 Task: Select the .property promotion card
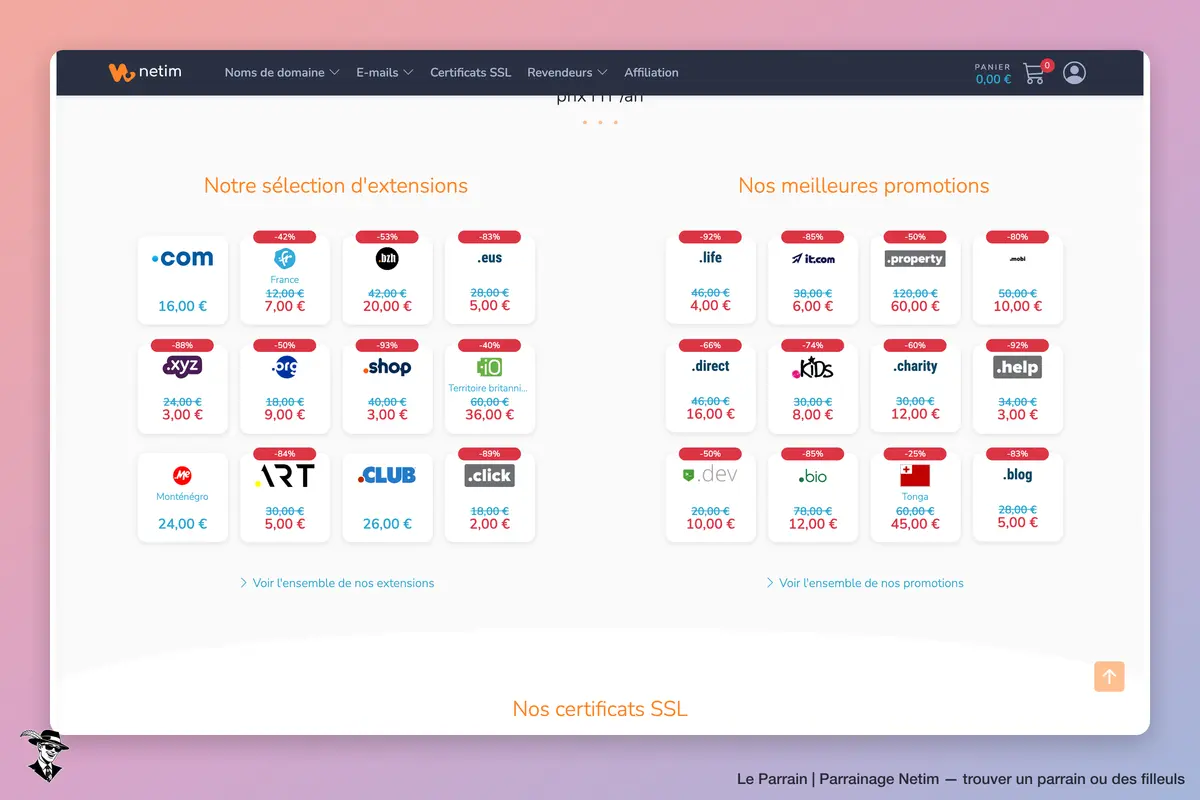click(x=915, y=280)
